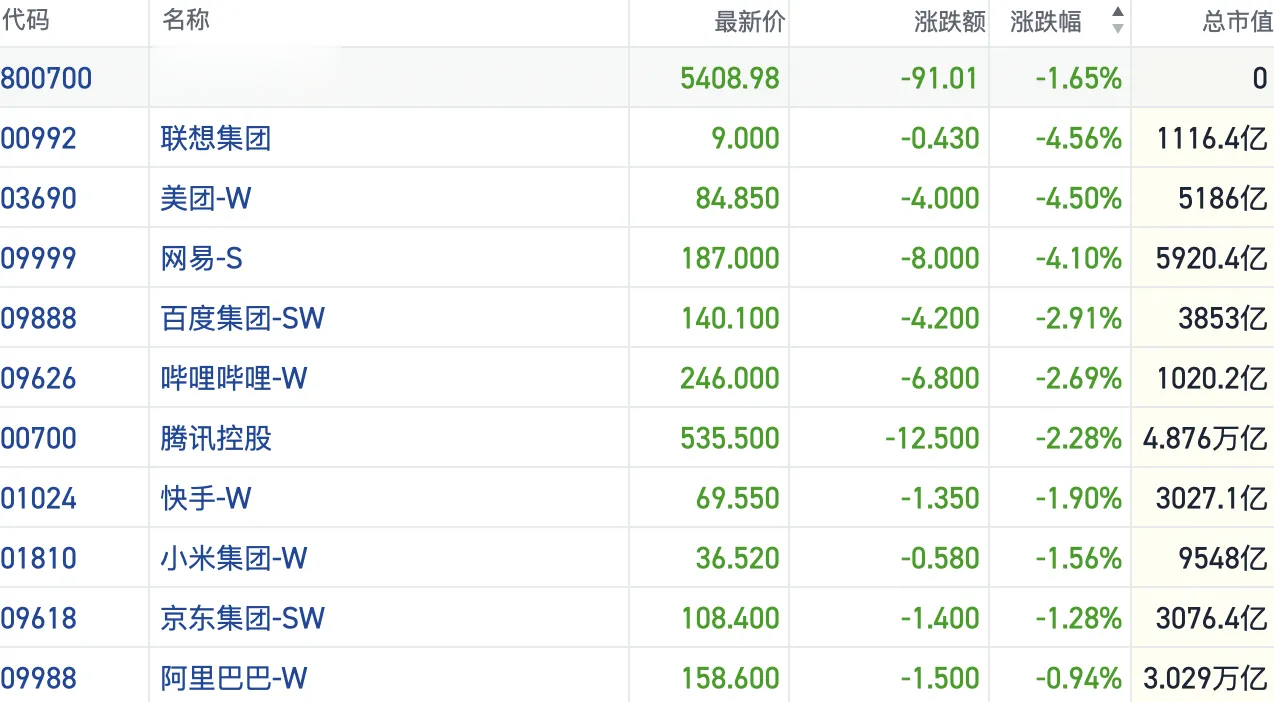Viewport: 1274px width, 702px height.
Task: Sort by the 涨跌额 column header
Action: 950,22
